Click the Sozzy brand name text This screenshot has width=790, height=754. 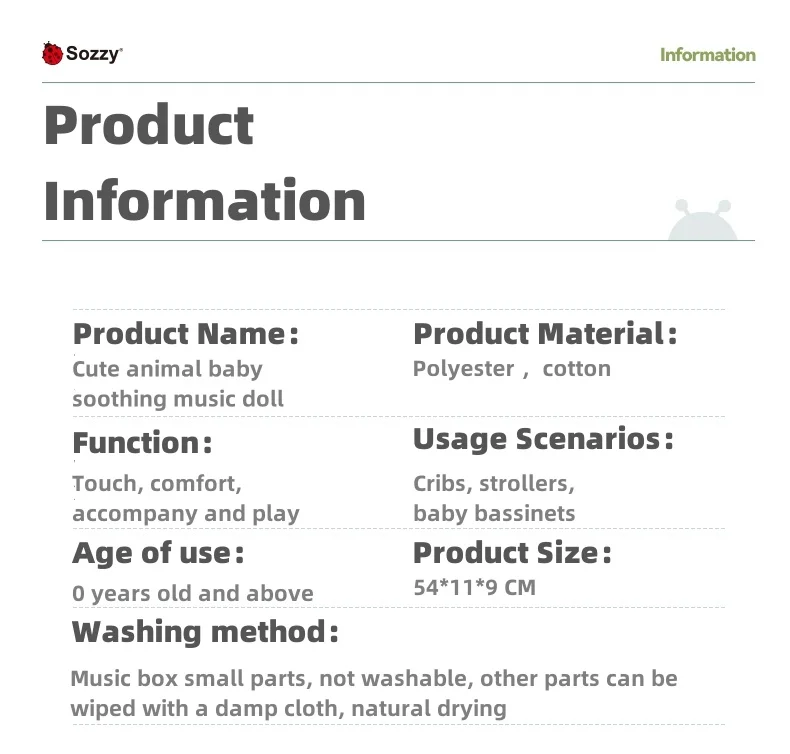tap(94, 54)
